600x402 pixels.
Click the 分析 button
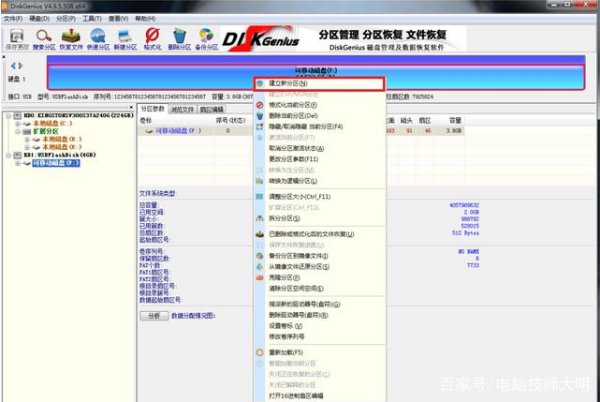click(x=154, y=316)
